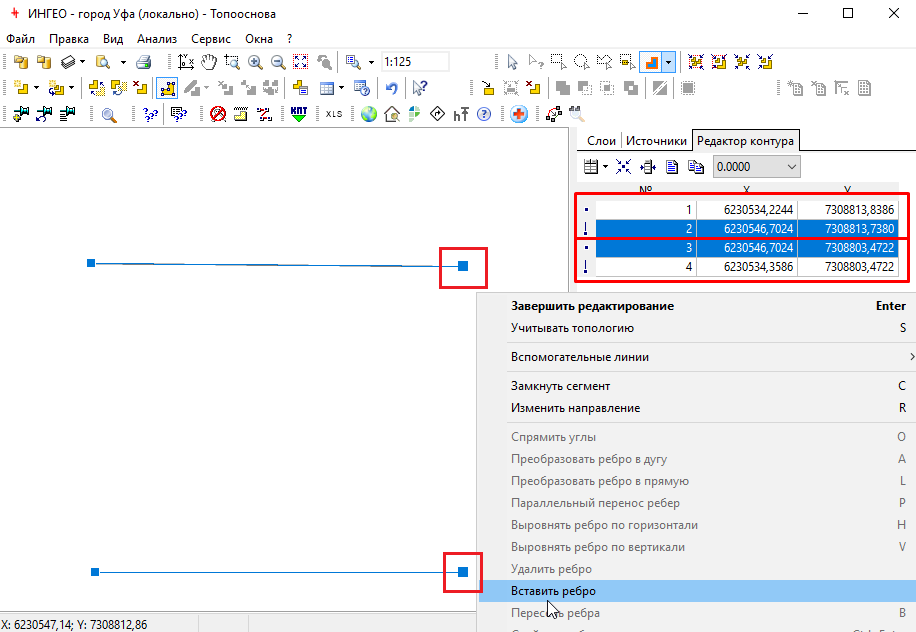This screenshot has width=916, height=632.
Task: Click the converging arrows icon in contour editor
Action: tap(623, 167)
